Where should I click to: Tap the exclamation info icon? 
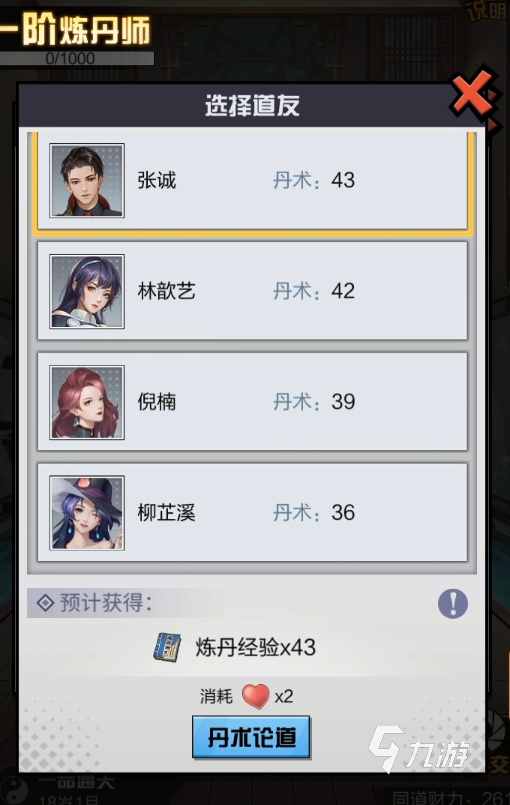pyautogui.click(x=452, y=603)
